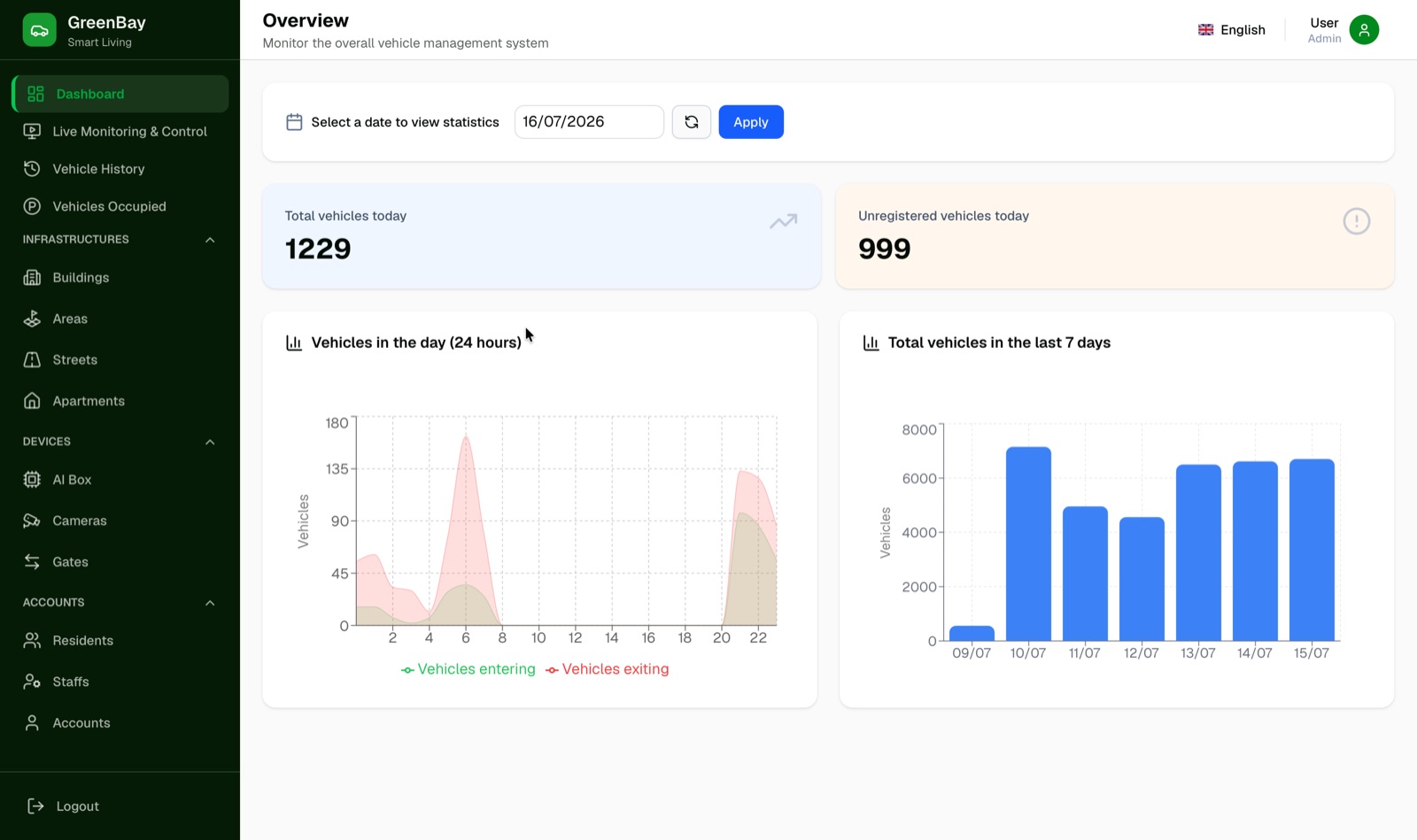Viewport: 1417px width, 840px height.
Task: Click the GreenBay car logo icon
Action: 39,30
